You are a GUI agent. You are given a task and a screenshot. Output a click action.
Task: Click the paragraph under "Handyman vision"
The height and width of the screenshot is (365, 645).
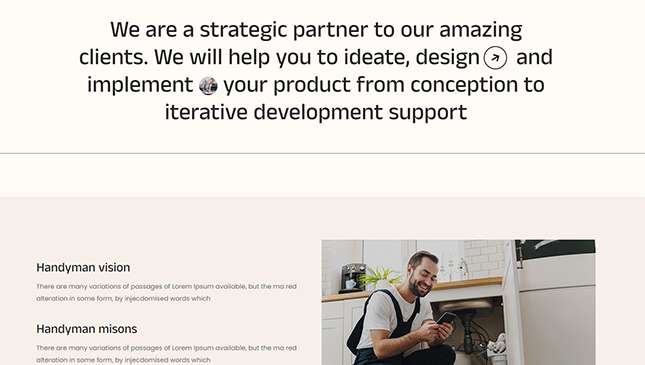tap(166, 292)
